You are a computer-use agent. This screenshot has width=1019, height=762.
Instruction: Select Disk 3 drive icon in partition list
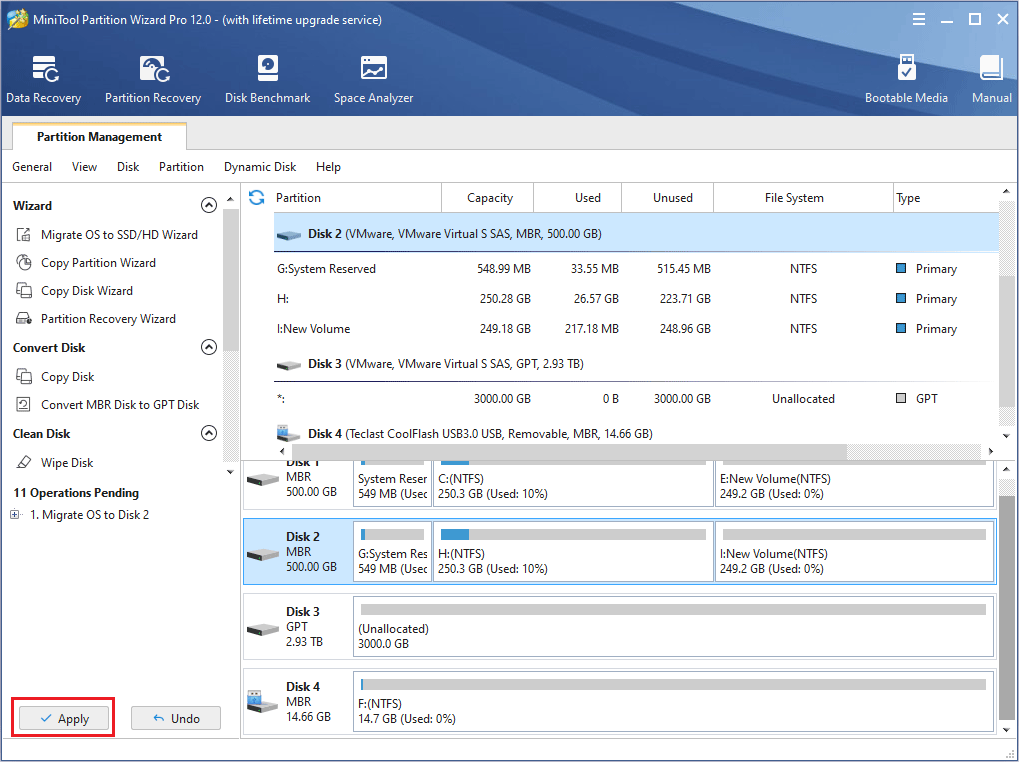[289, 365]
